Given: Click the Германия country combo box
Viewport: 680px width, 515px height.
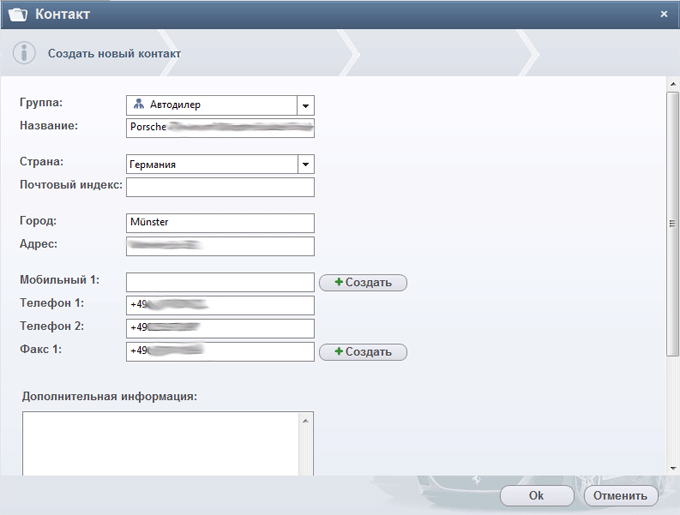Looking at the screenshot, I should pos(220,164).
